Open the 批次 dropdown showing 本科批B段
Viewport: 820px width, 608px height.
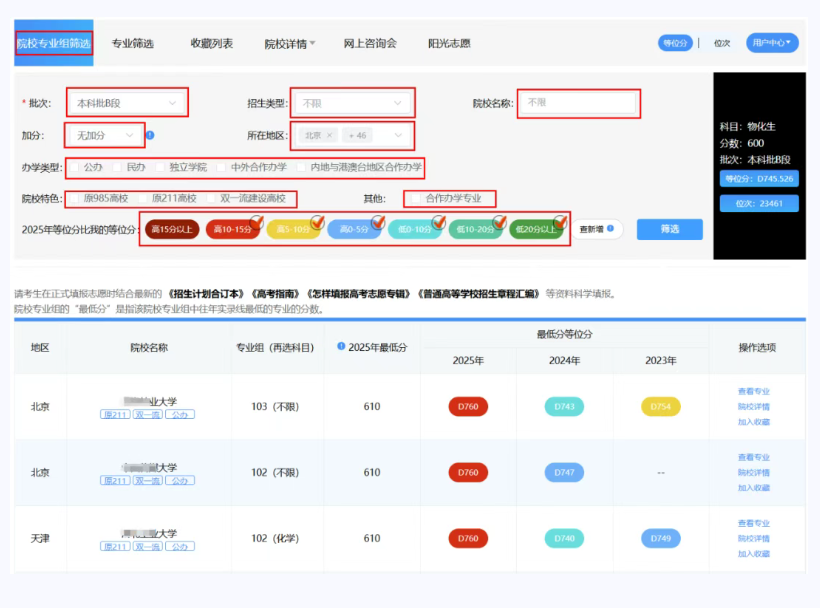127,103
